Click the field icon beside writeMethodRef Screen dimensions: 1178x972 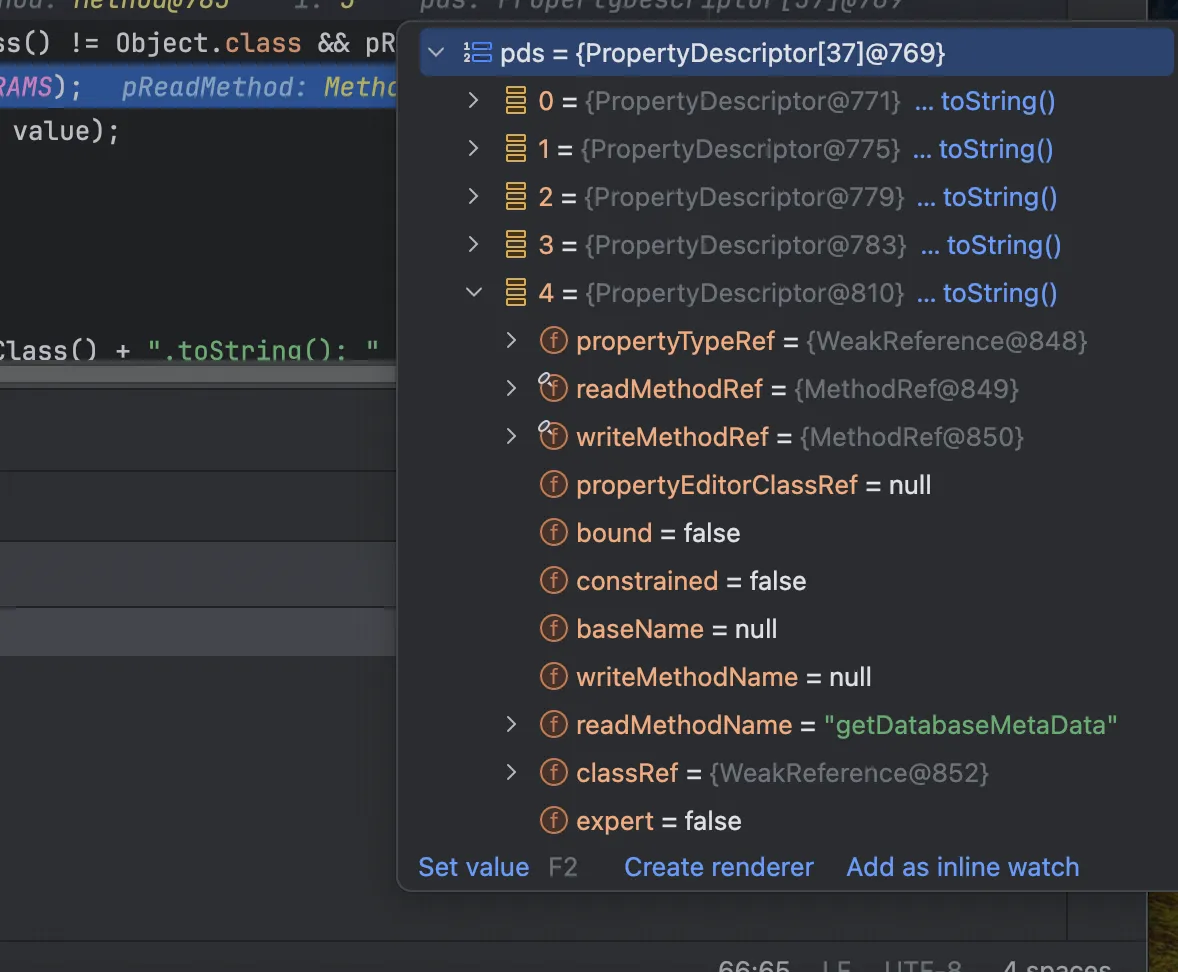[x=553, y=437]
